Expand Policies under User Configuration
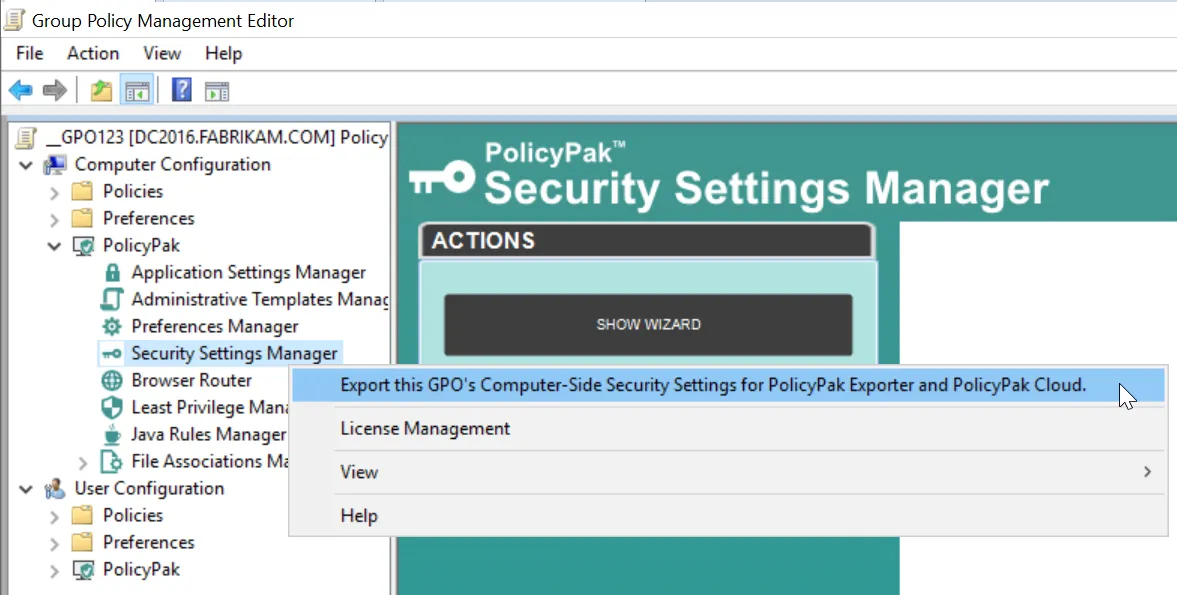Image resolution: width=1177 pixels, height=595 pixels. pyautogui.click(x=54, y=516)
